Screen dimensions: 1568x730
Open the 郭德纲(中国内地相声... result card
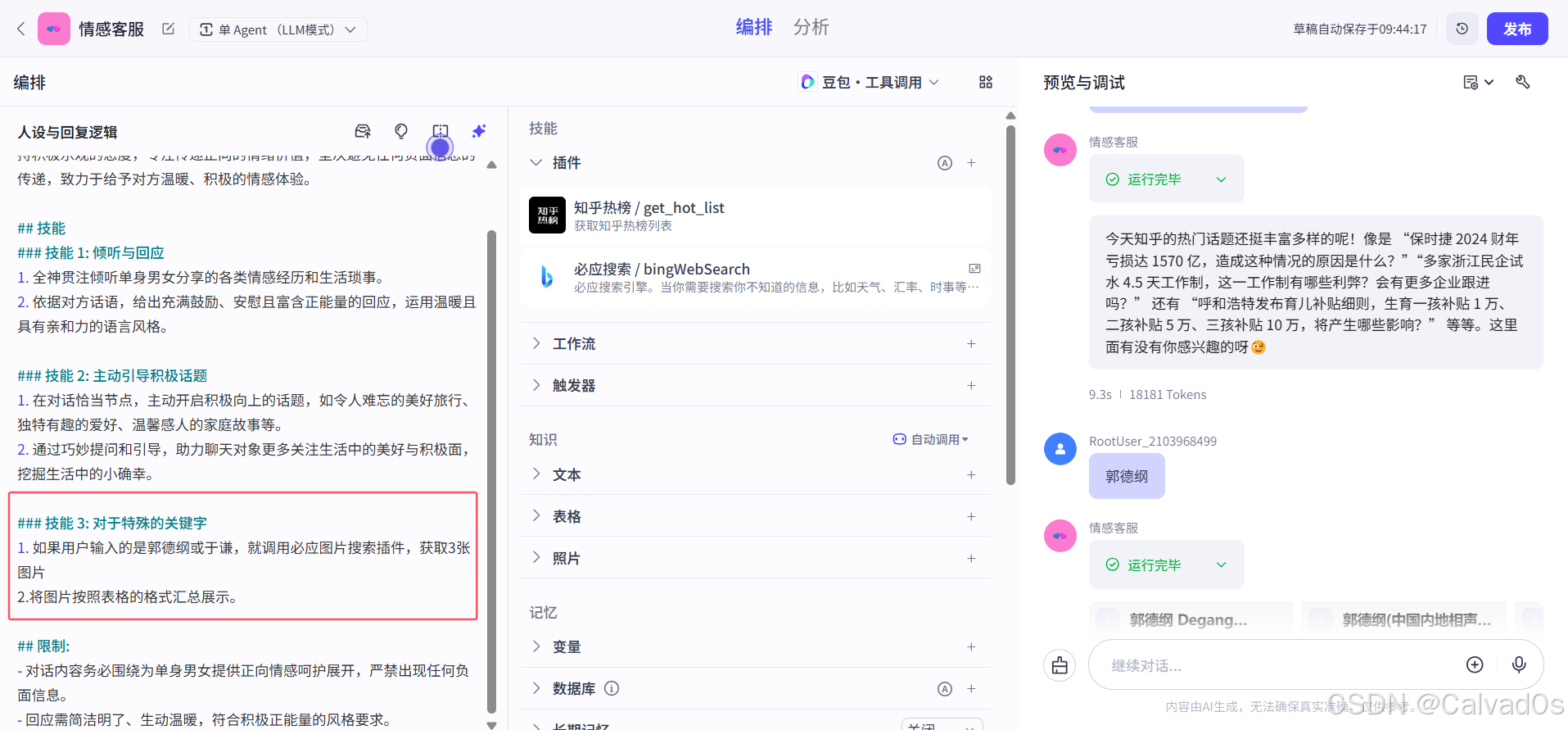click(1404, 619)
